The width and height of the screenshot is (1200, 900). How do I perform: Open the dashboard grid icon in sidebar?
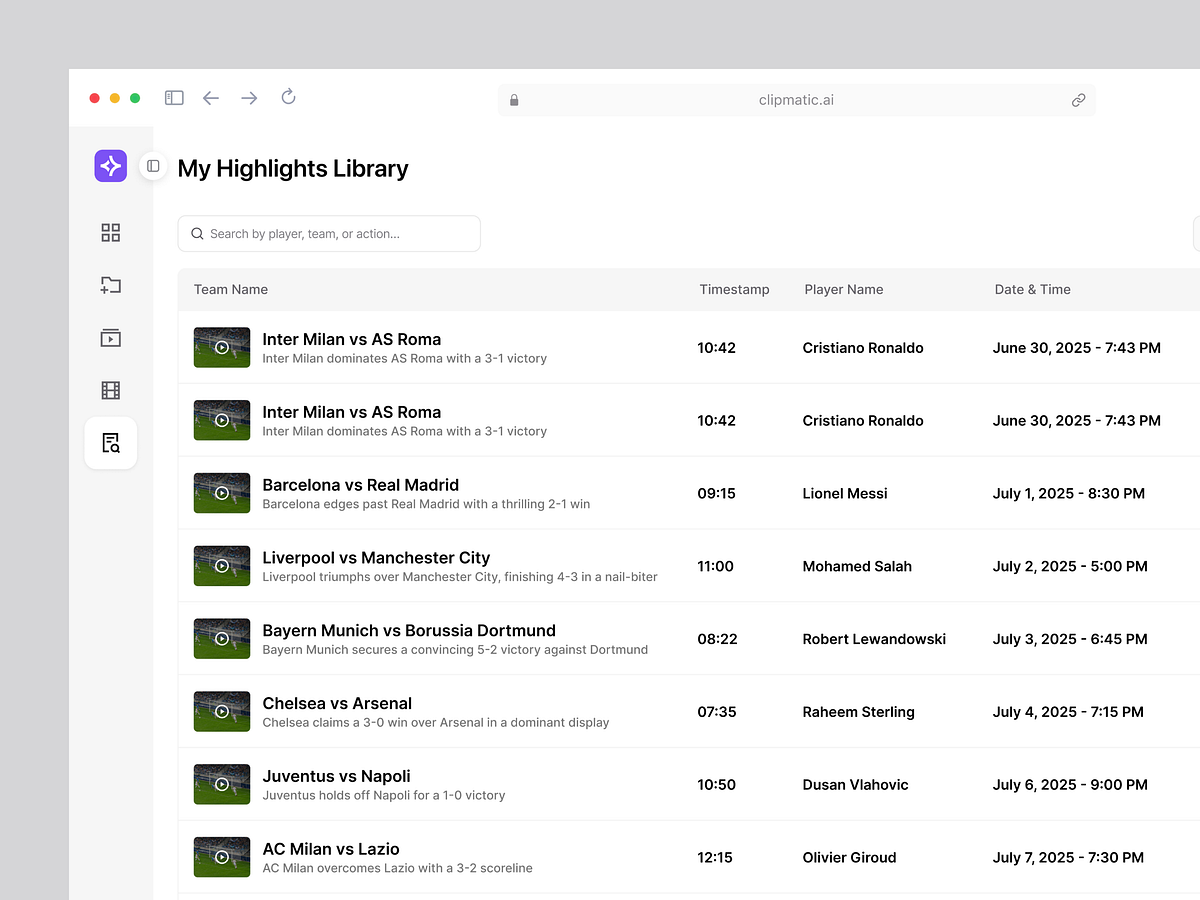111,233
